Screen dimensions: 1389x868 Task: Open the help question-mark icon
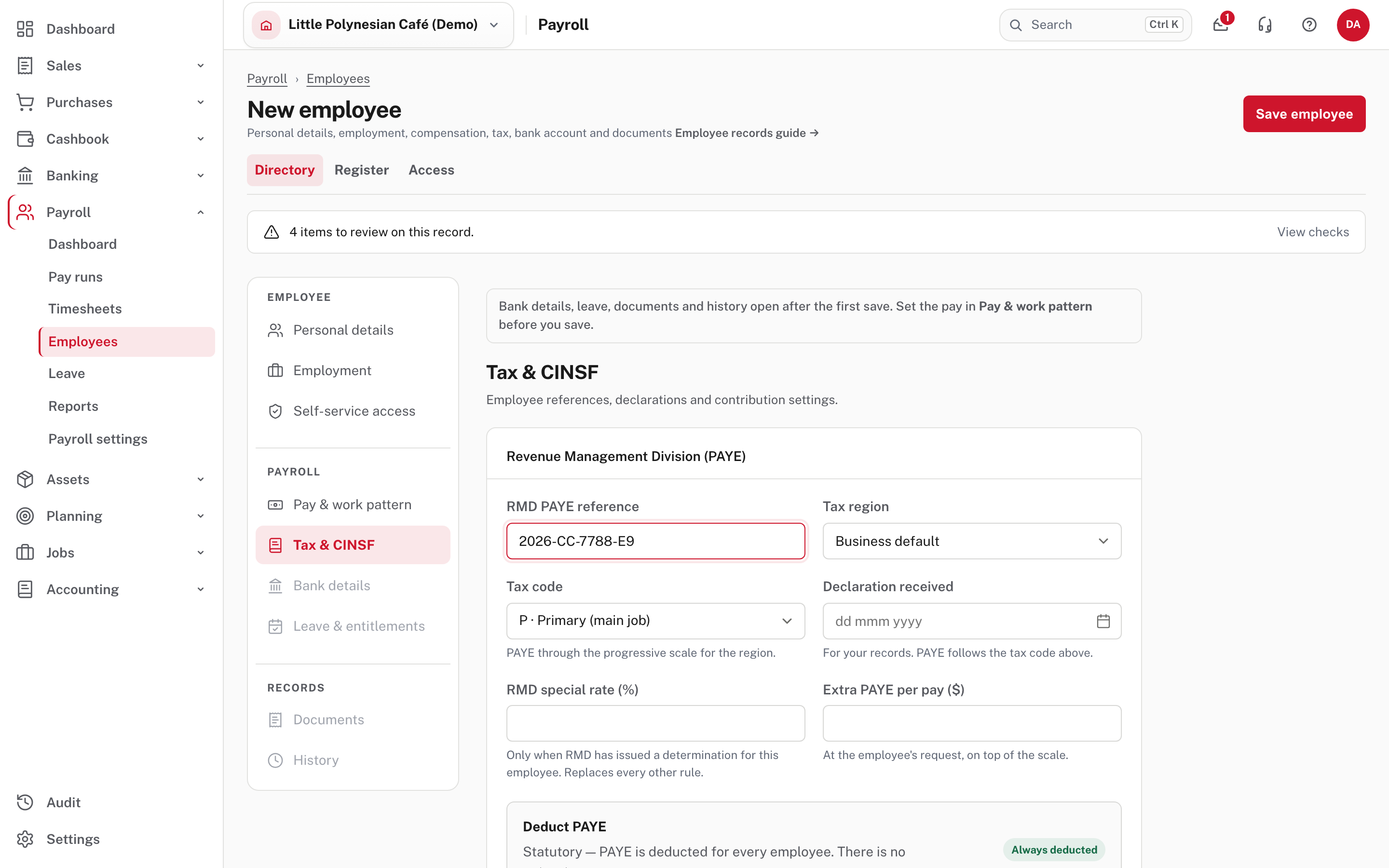[x=1309, y=25]
